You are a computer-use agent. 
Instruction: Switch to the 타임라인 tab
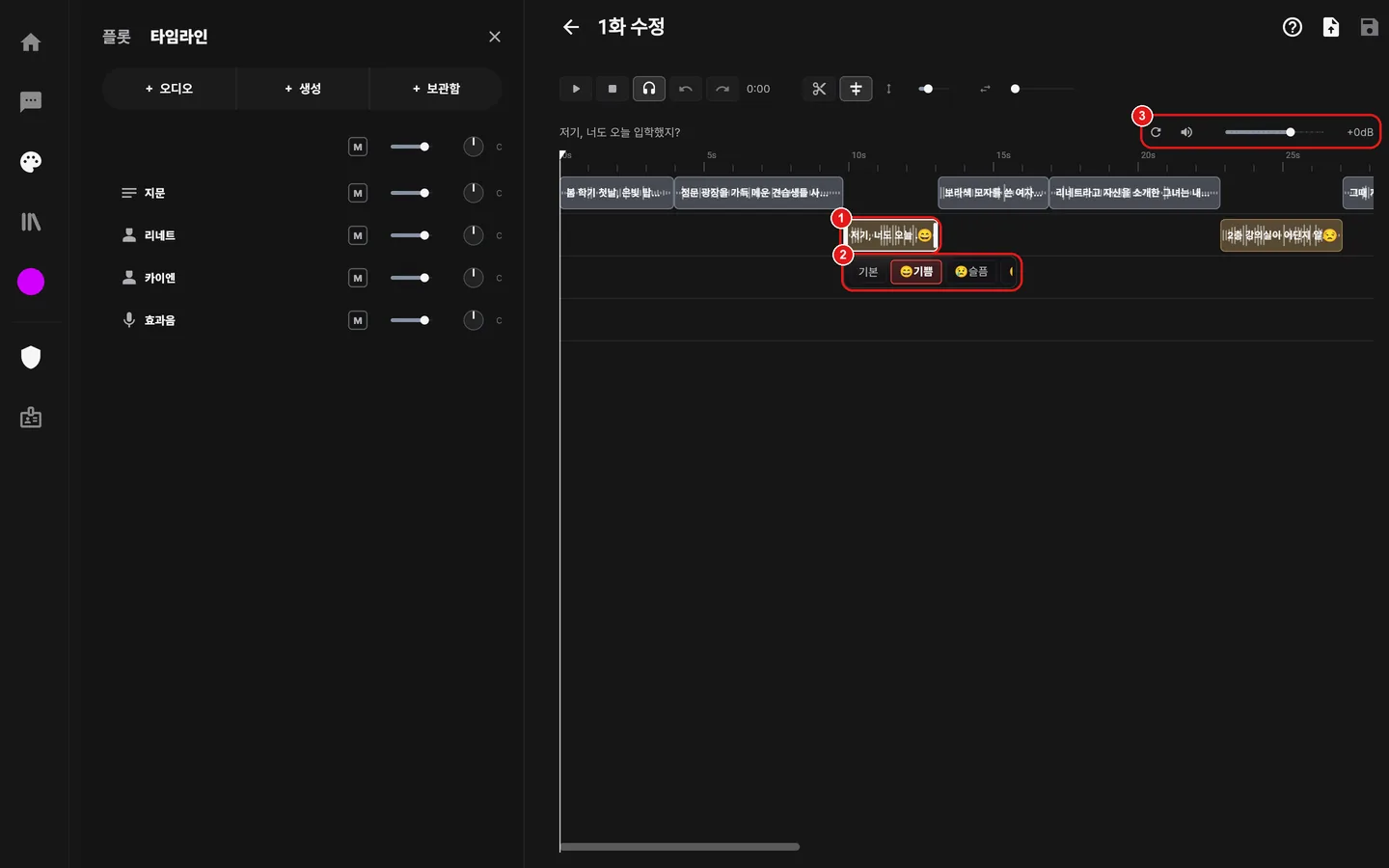click(178, 37)
